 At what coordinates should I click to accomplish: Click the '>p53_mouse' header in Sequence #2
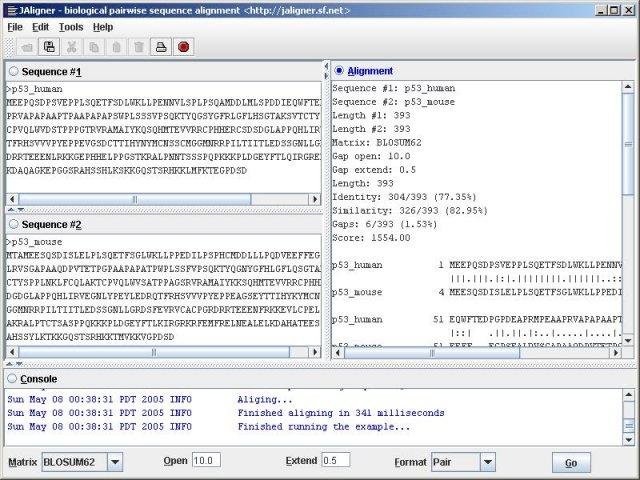click(34, 242)
